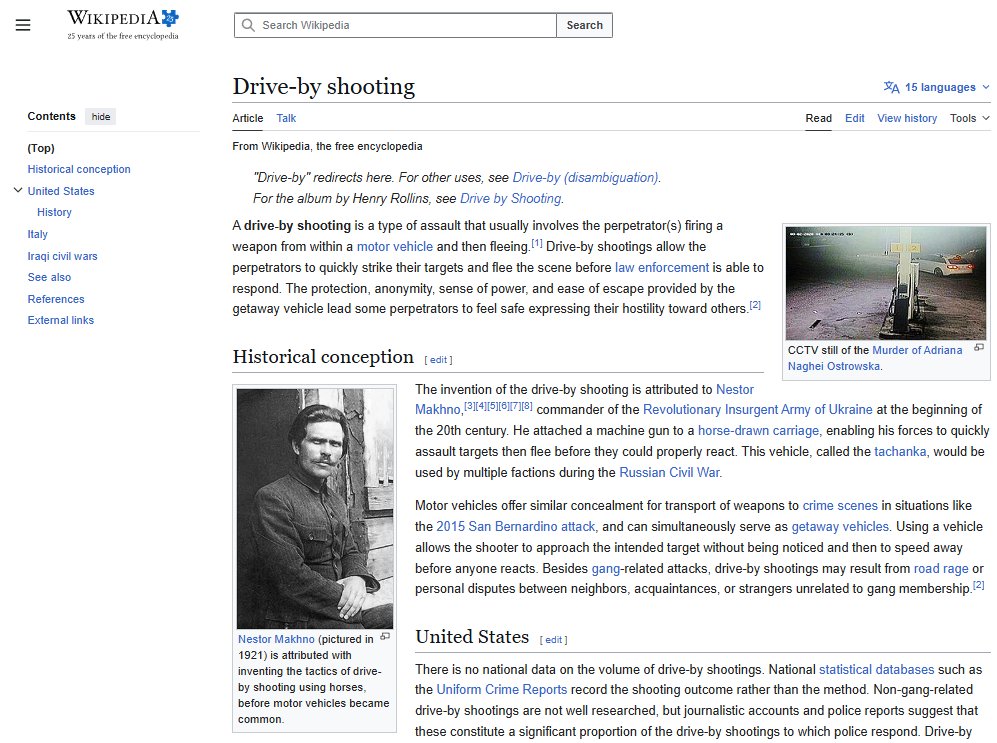Open the Uniform Crime Reports link
This screenshot has height=743, width=997.
click(x=502, y=689)
